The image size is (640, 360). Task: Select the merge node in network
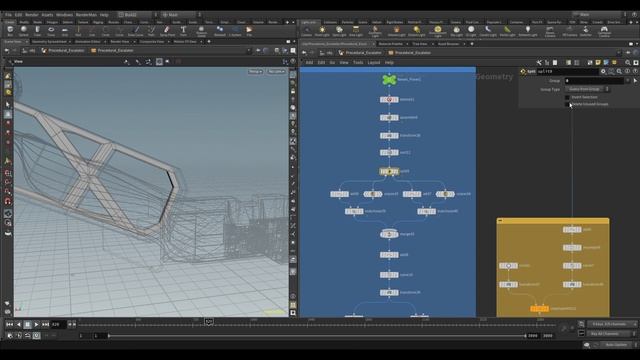389,234
